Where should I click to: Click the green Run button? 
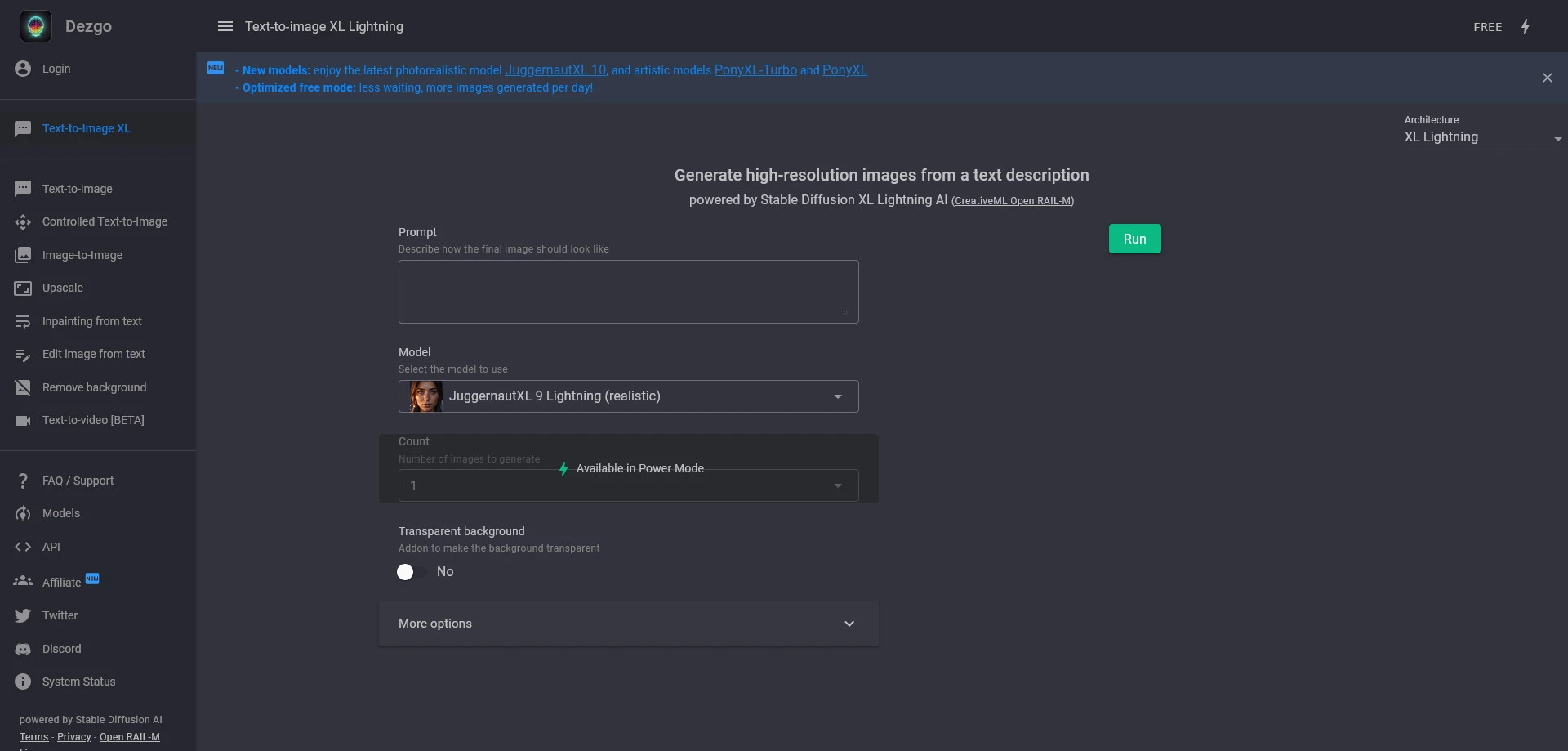point(1135,239)
